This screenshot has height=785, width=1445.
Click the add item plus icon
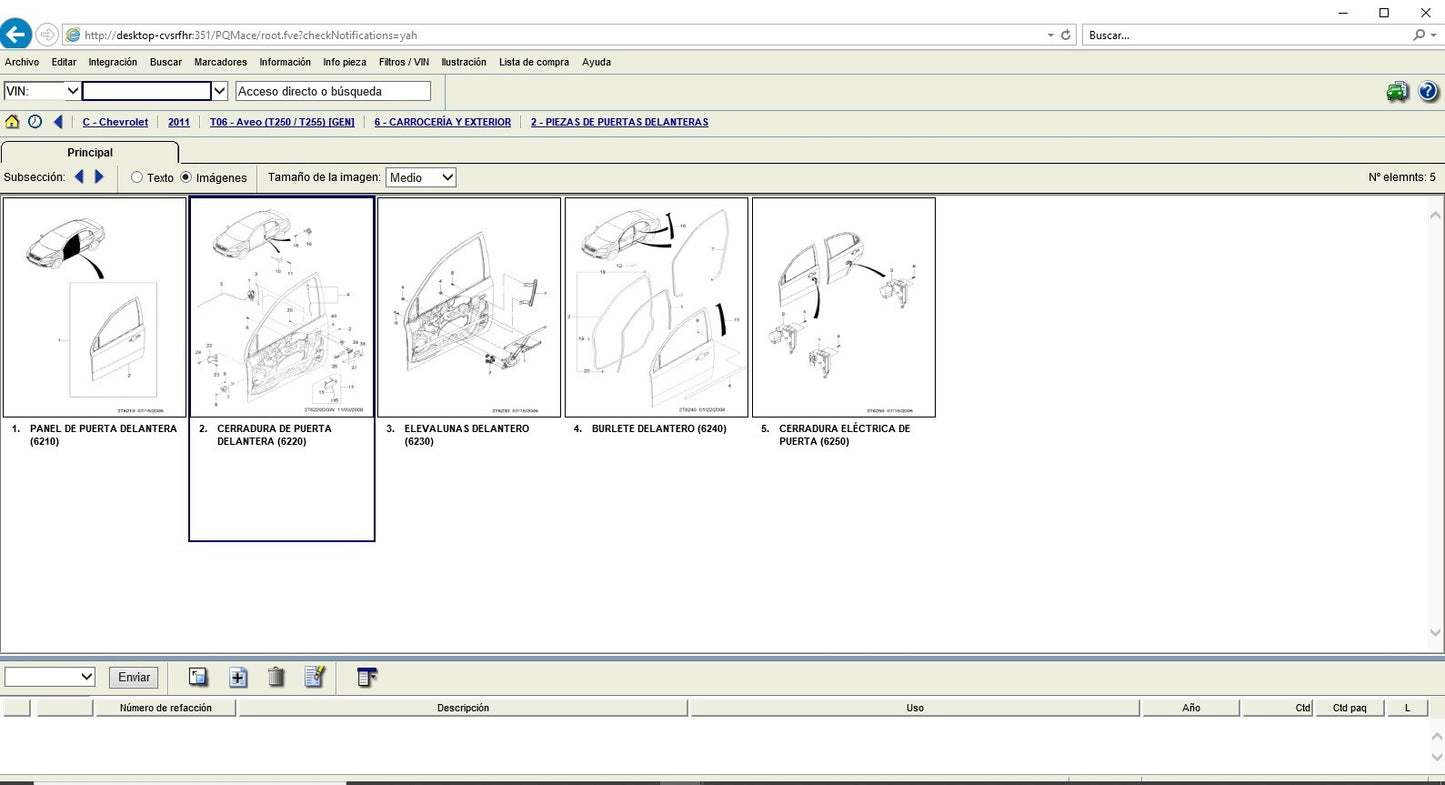(238, 677)
